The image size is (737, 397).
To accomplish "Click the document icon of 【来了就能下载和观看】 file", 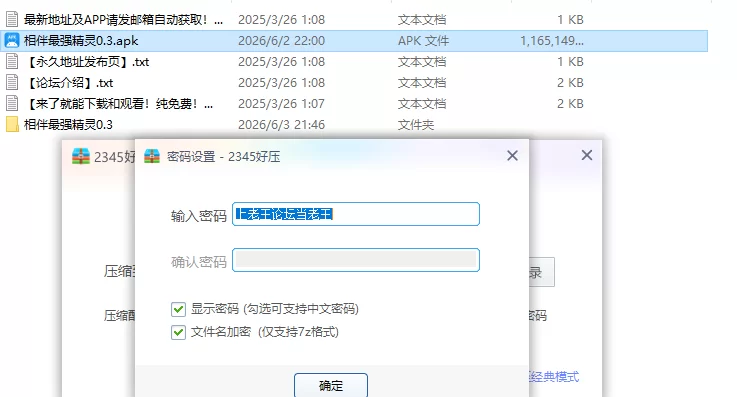I will [x=12, y=103].
